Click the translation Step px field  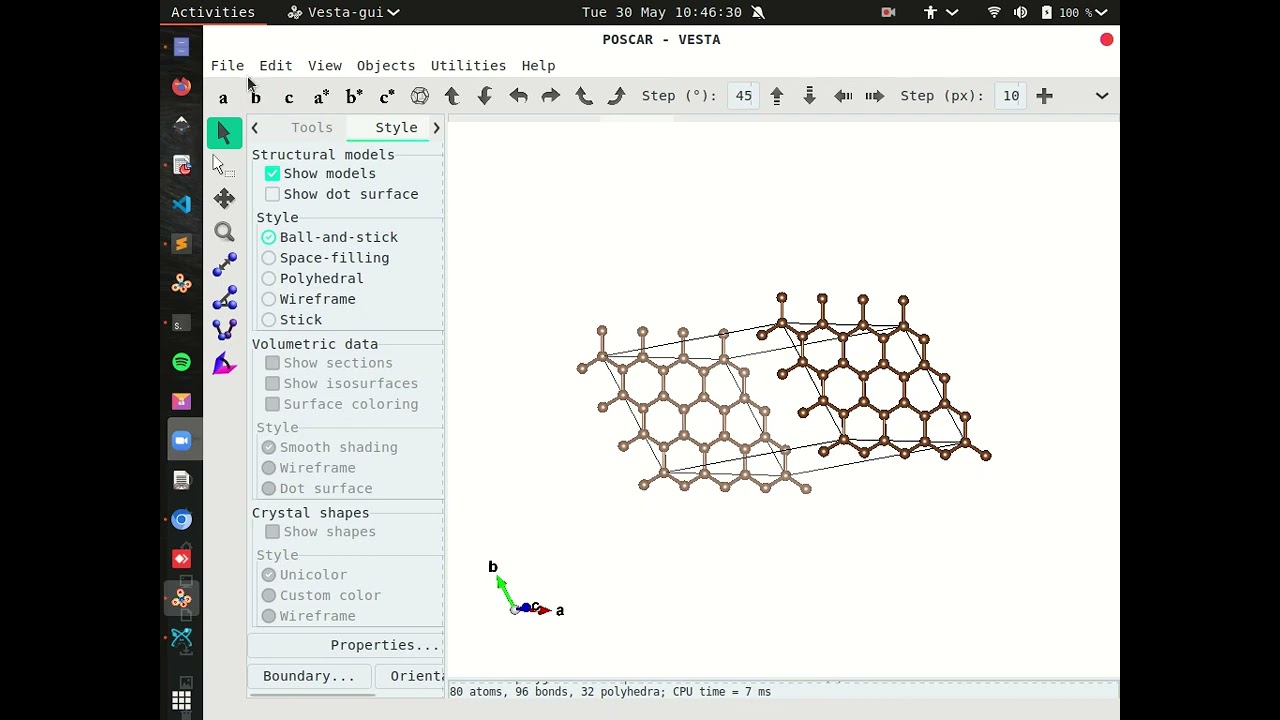tap(1012, 96)
